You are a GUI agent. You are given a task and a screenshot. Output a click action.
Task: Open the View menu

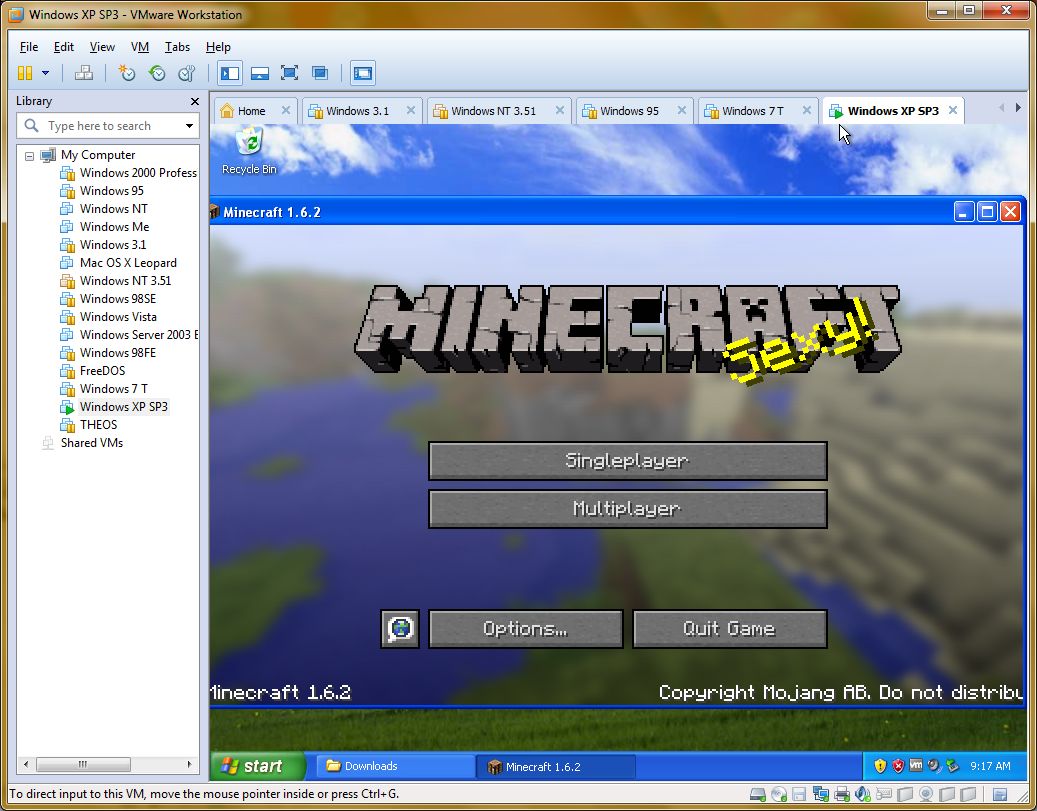(102, 47)
